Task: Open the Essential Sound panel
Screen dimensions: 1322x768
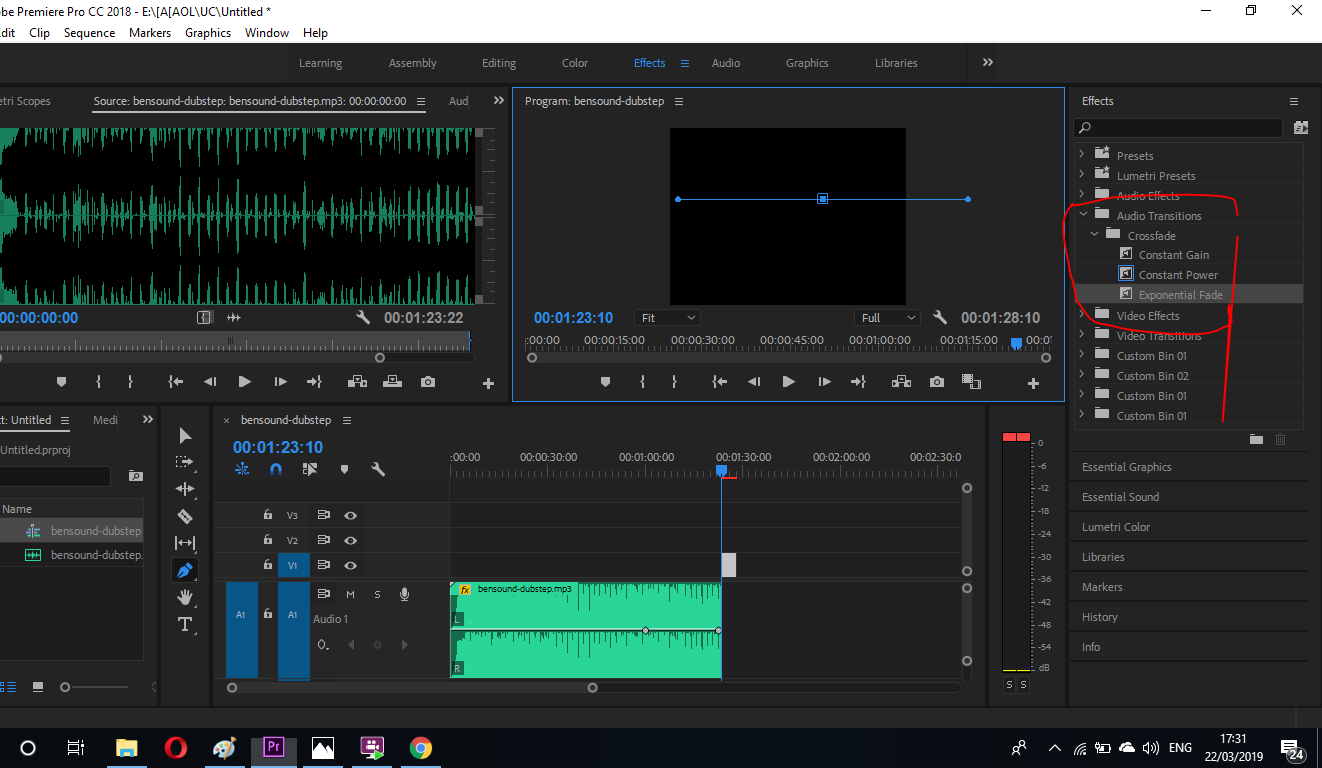Action: [x=1120, y=497]
